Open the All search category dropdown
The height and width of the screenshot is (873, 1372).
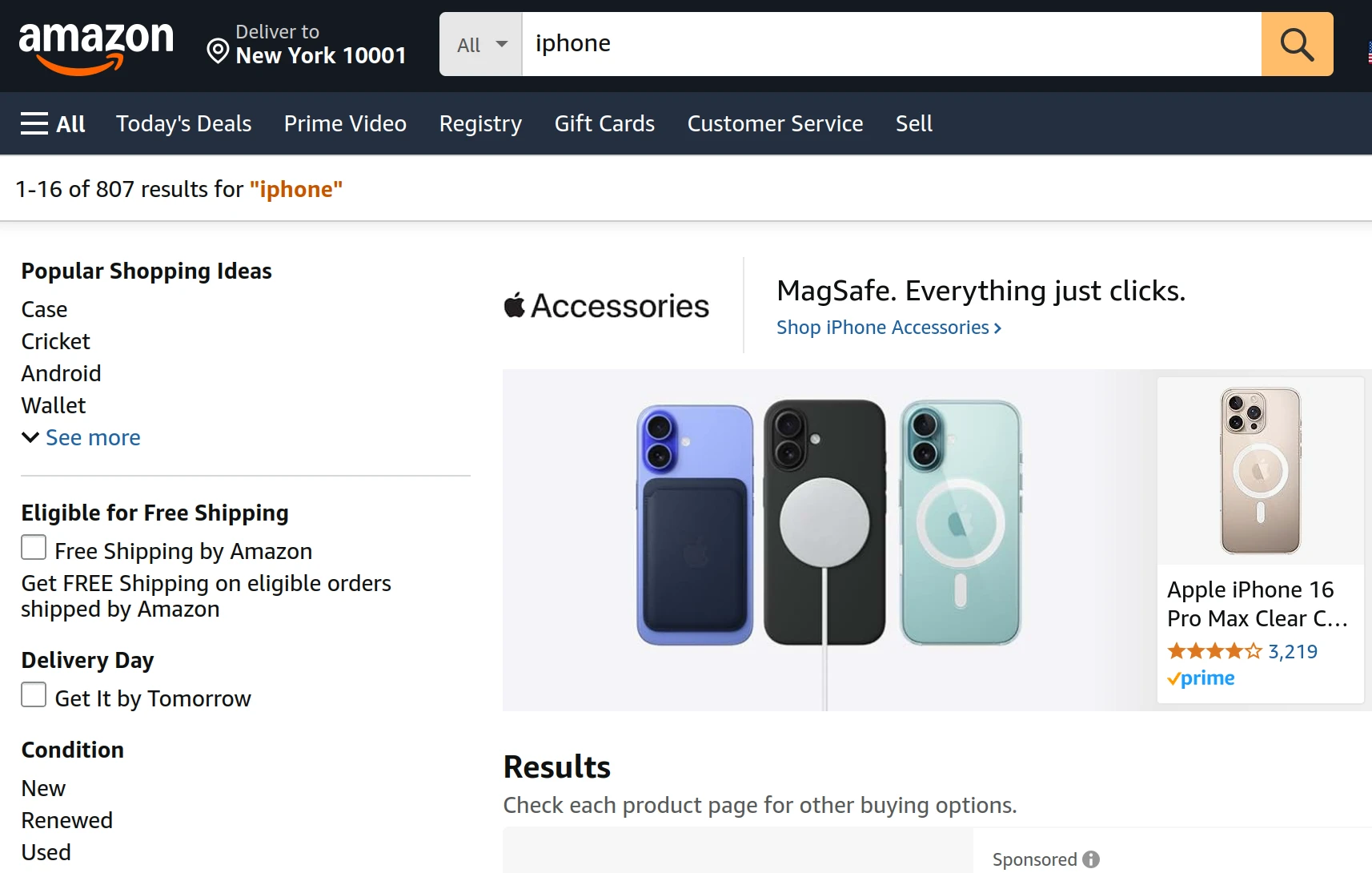[479, 44]
